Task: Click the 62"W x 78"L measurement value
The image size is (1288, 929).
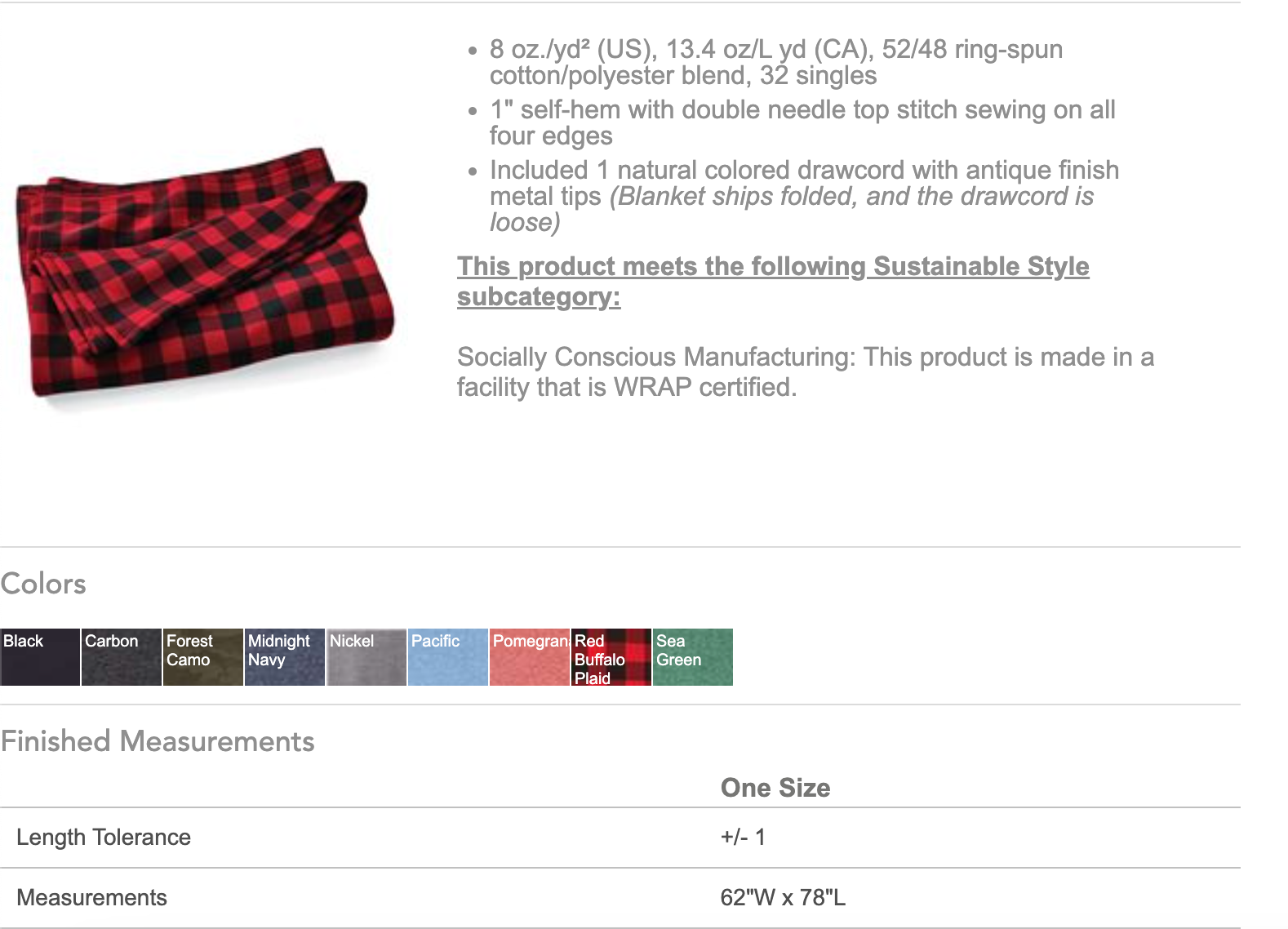Action: [783, 898]
